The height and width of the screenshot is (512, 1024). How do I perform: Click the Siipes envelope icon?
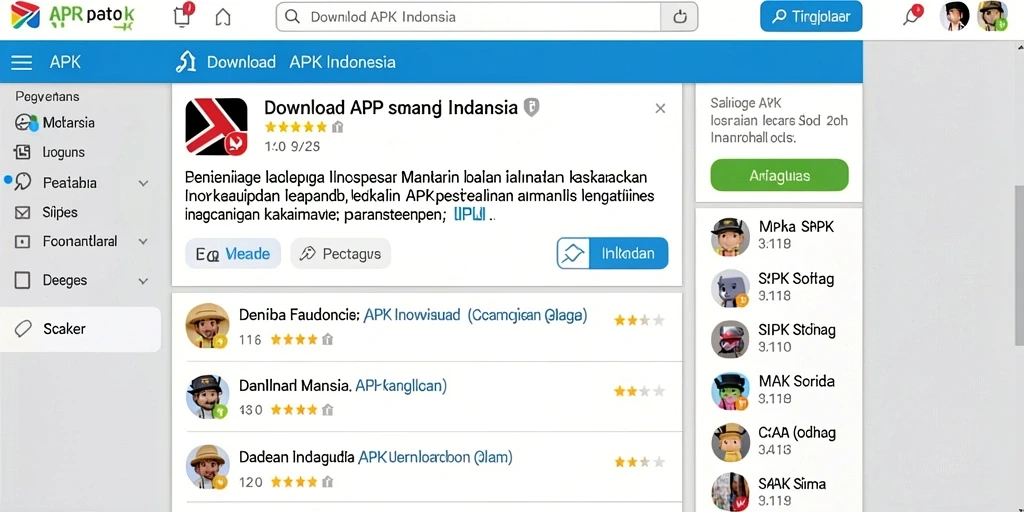coord(22,212)
